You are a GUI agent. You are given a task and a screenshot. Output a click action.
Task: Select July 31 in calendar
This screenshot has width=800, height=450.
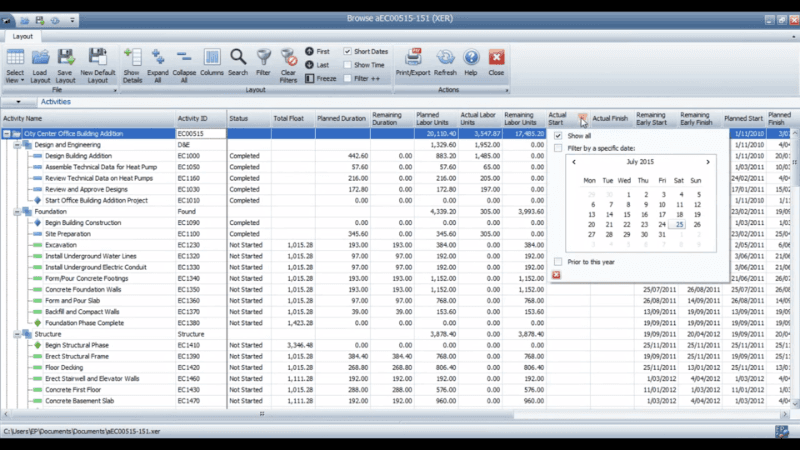click(662, 235)
